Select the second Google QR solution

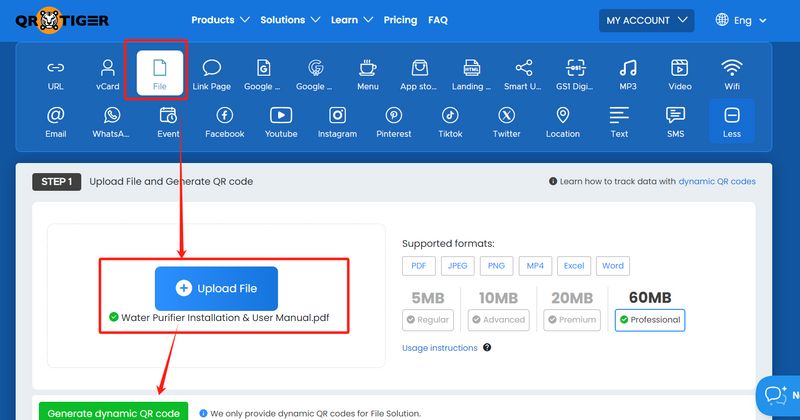(x=314, y=75)
